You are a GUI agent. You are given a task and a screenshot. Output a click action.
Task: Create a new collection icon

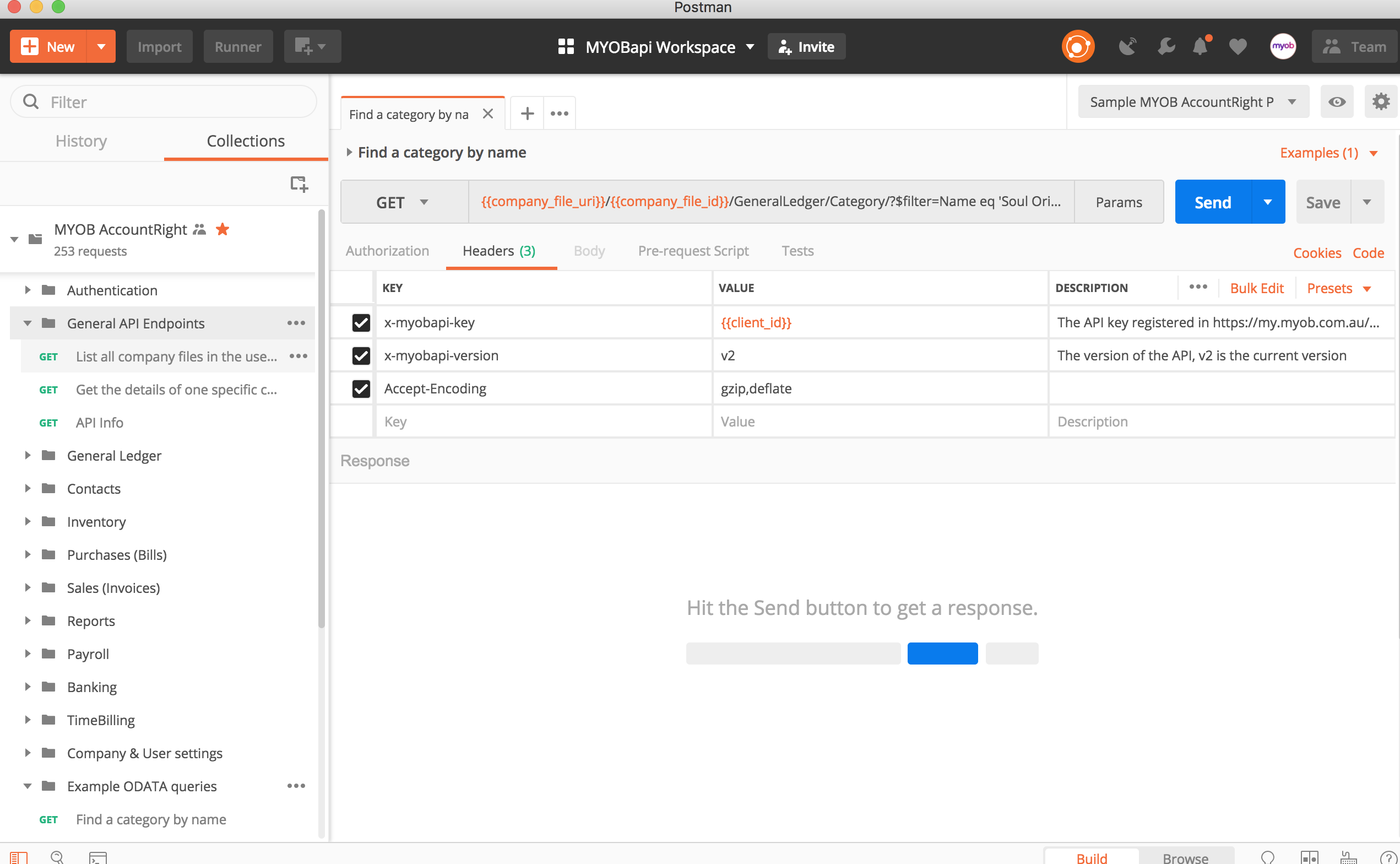[x=299, y=184]
